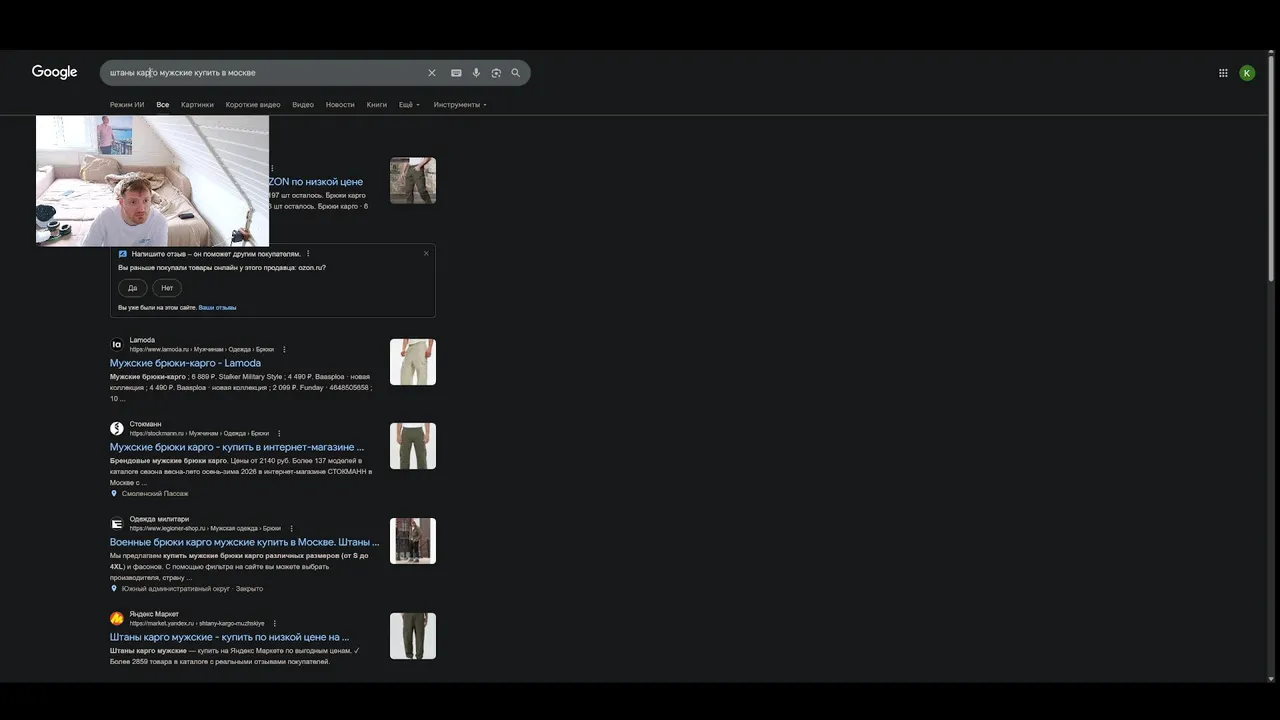Open the Стокманн мужские брюки карго result
The width and height of the screenshot is (1280, 720).
237,447
